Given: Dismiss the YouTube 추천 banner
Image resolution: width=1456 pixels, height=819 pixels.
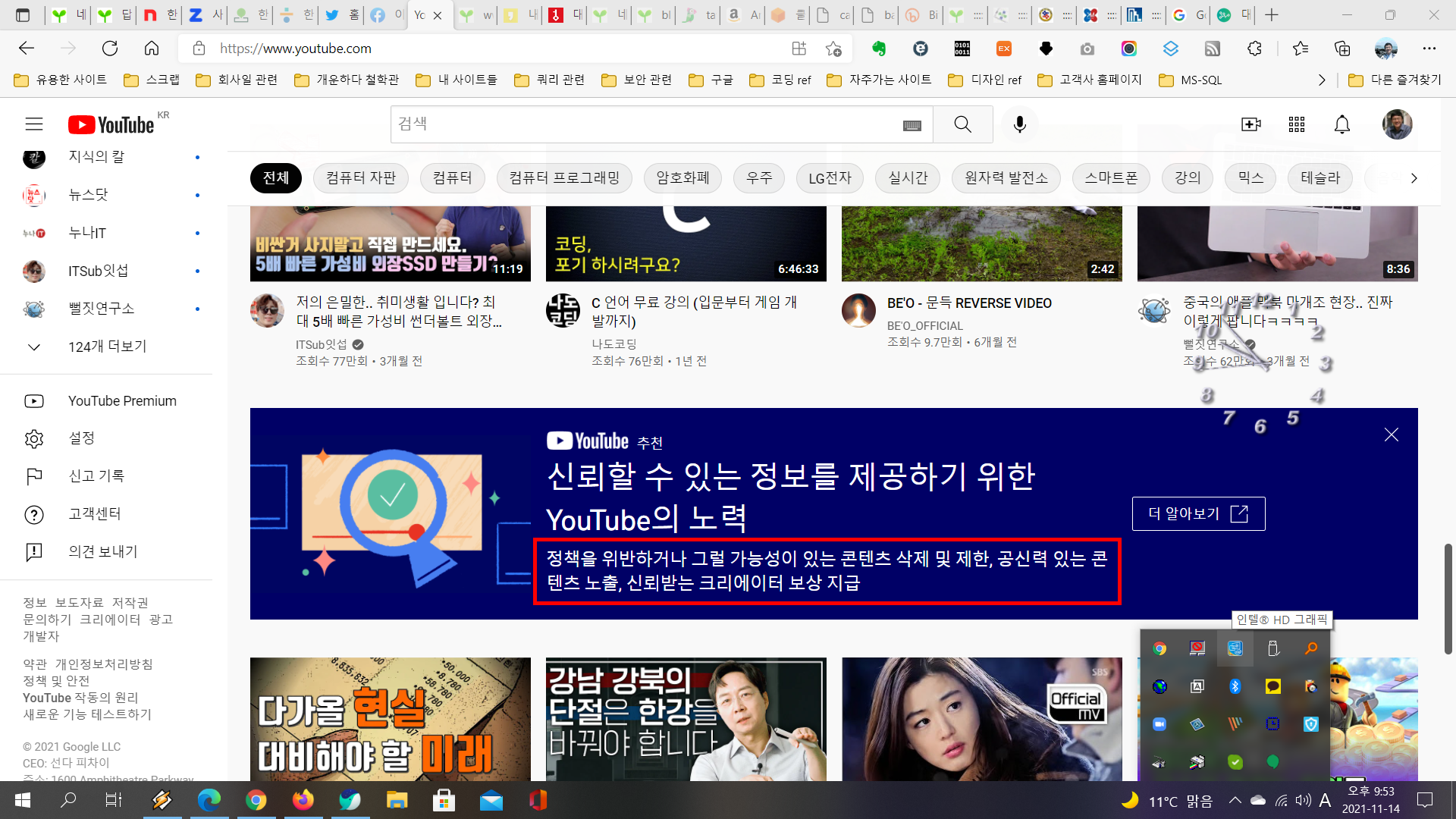Looking at the screenshot, I should click(1391, 435).
